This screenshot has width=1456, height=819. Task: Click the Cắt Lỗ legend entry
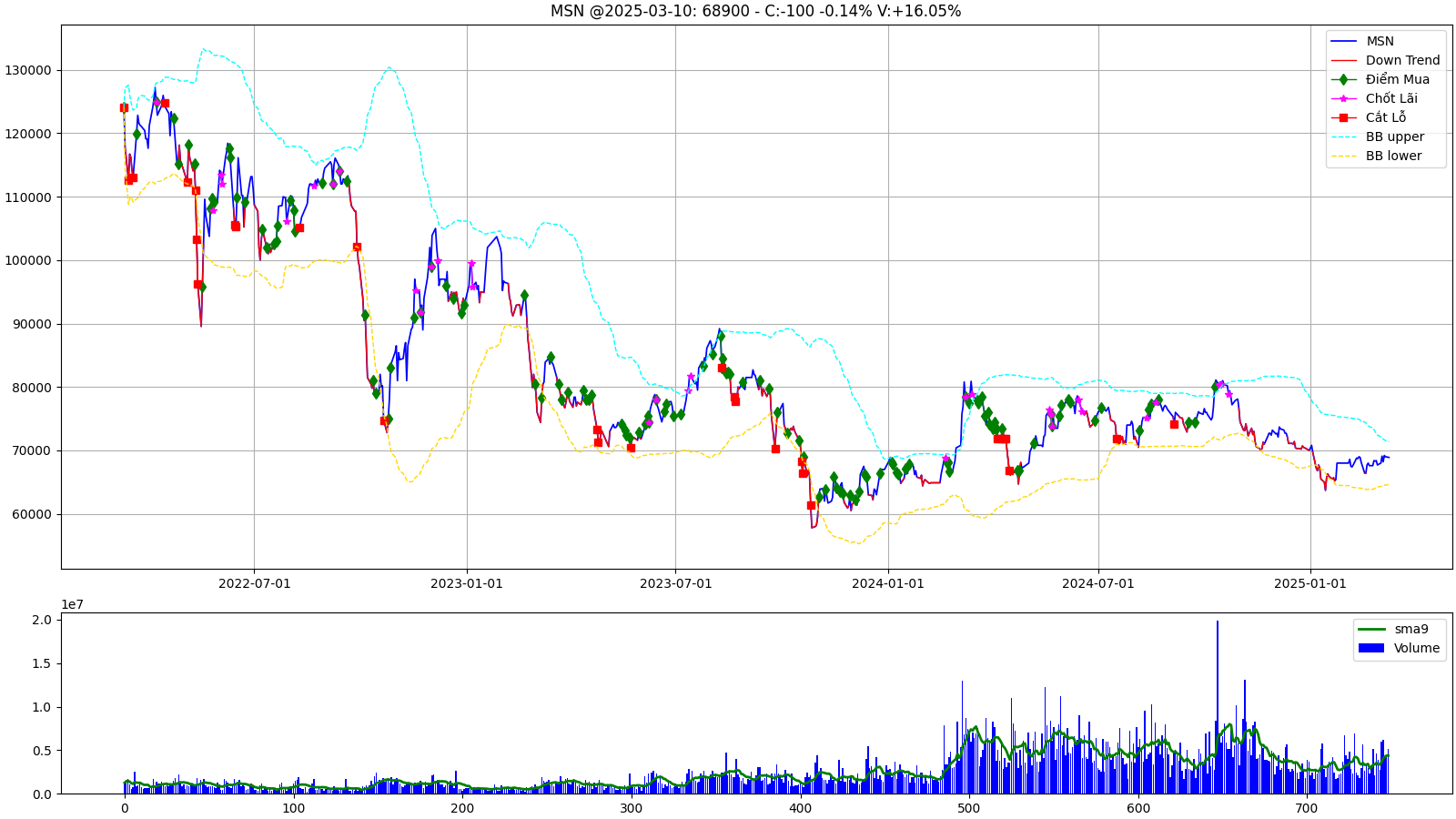tap(1369, 117)
